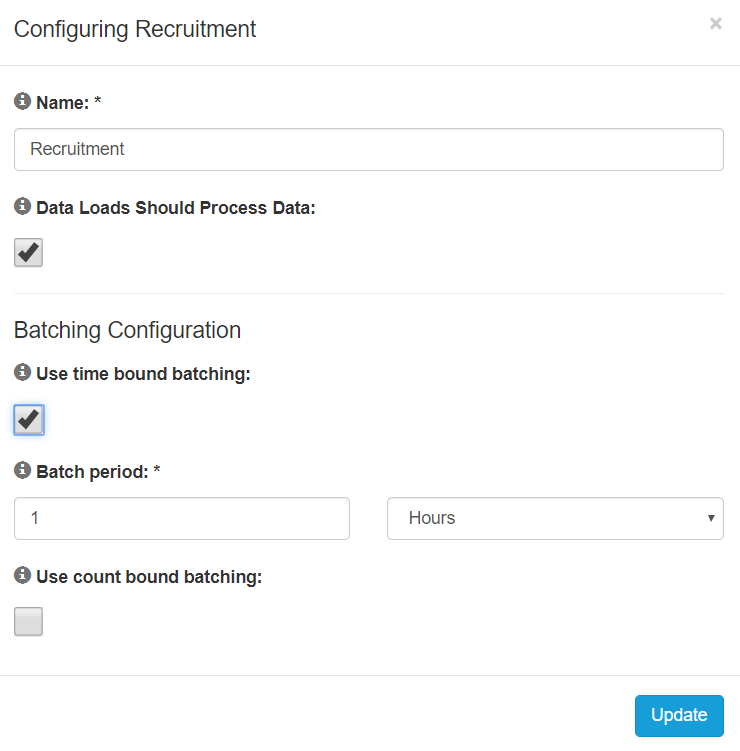Image resolution: width=740 pixels, height=751 pixels.
Task: Click the Batch period number field
Action: (182, 518)
